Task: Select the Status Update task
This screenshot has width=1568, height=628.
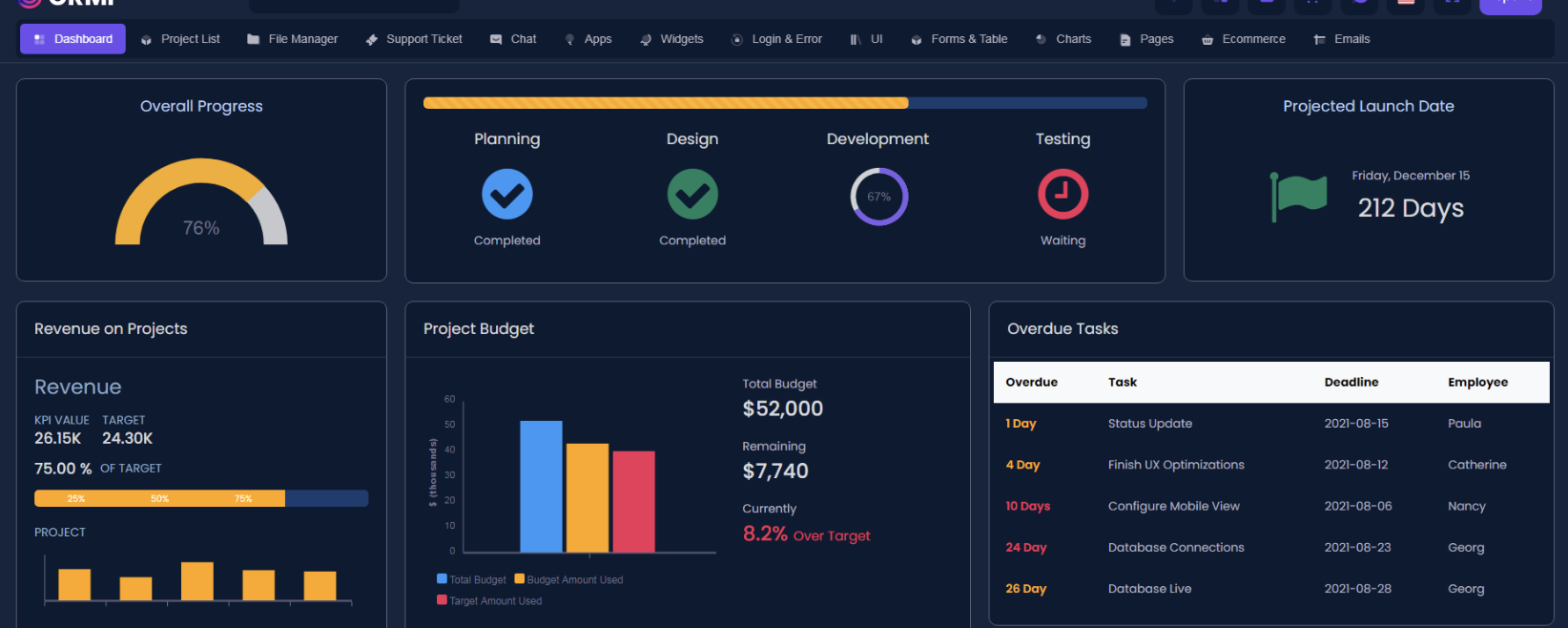Action: pyautogui.click(x=1150, y=424)
